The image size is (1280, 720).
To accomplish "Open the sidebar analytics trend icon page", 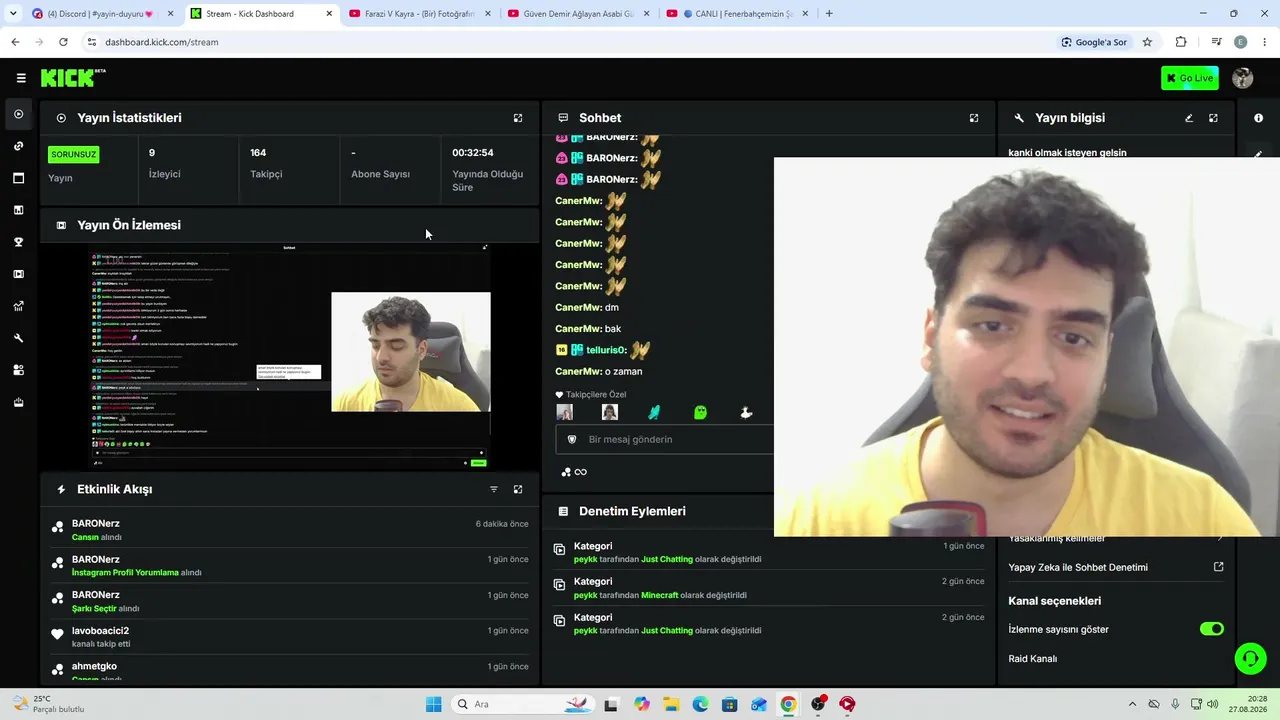I will (x=18, y=306).
